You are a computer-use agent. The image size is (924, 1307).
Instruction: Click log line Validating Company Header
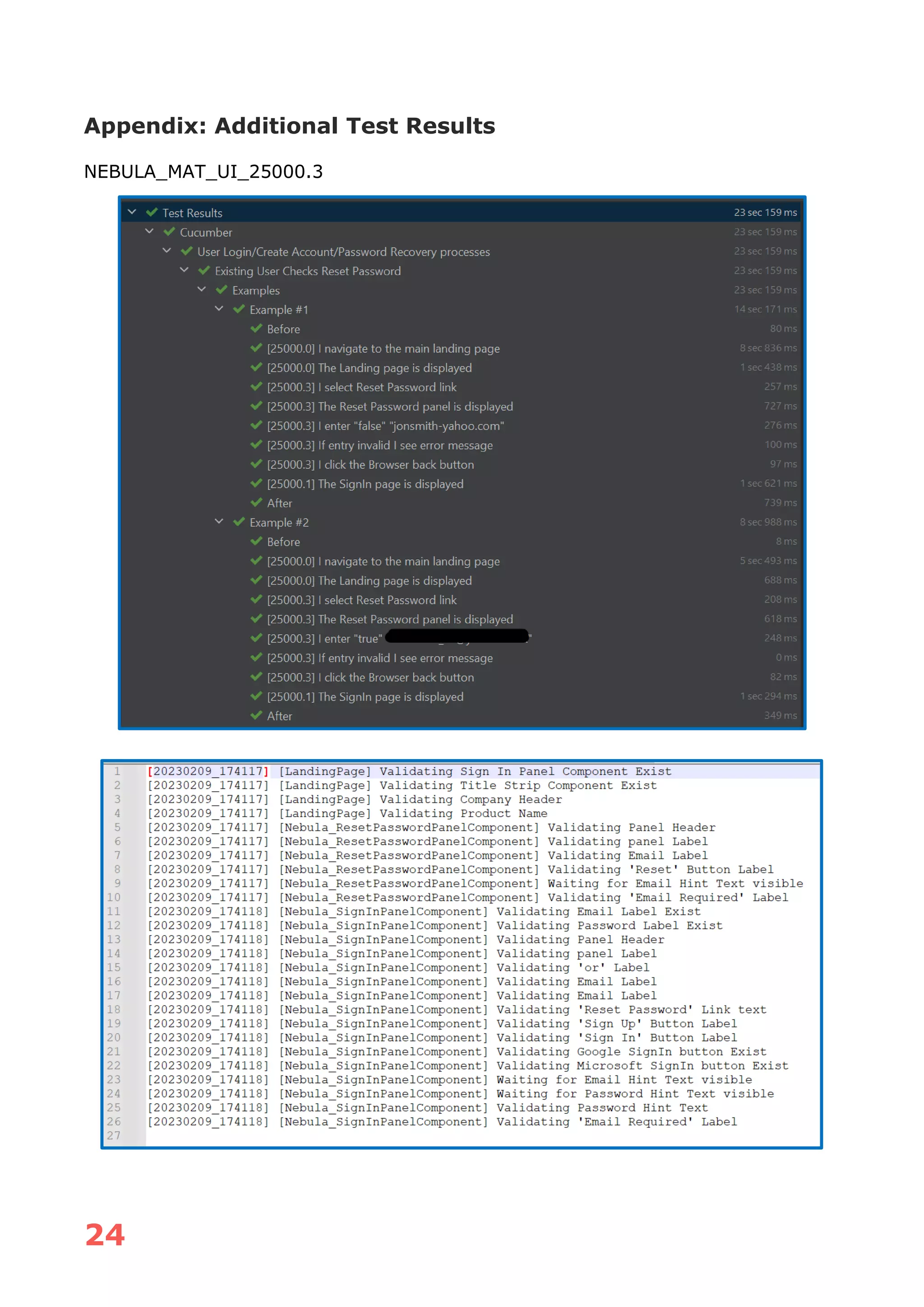pyautogui.click(x=355, y=799)
